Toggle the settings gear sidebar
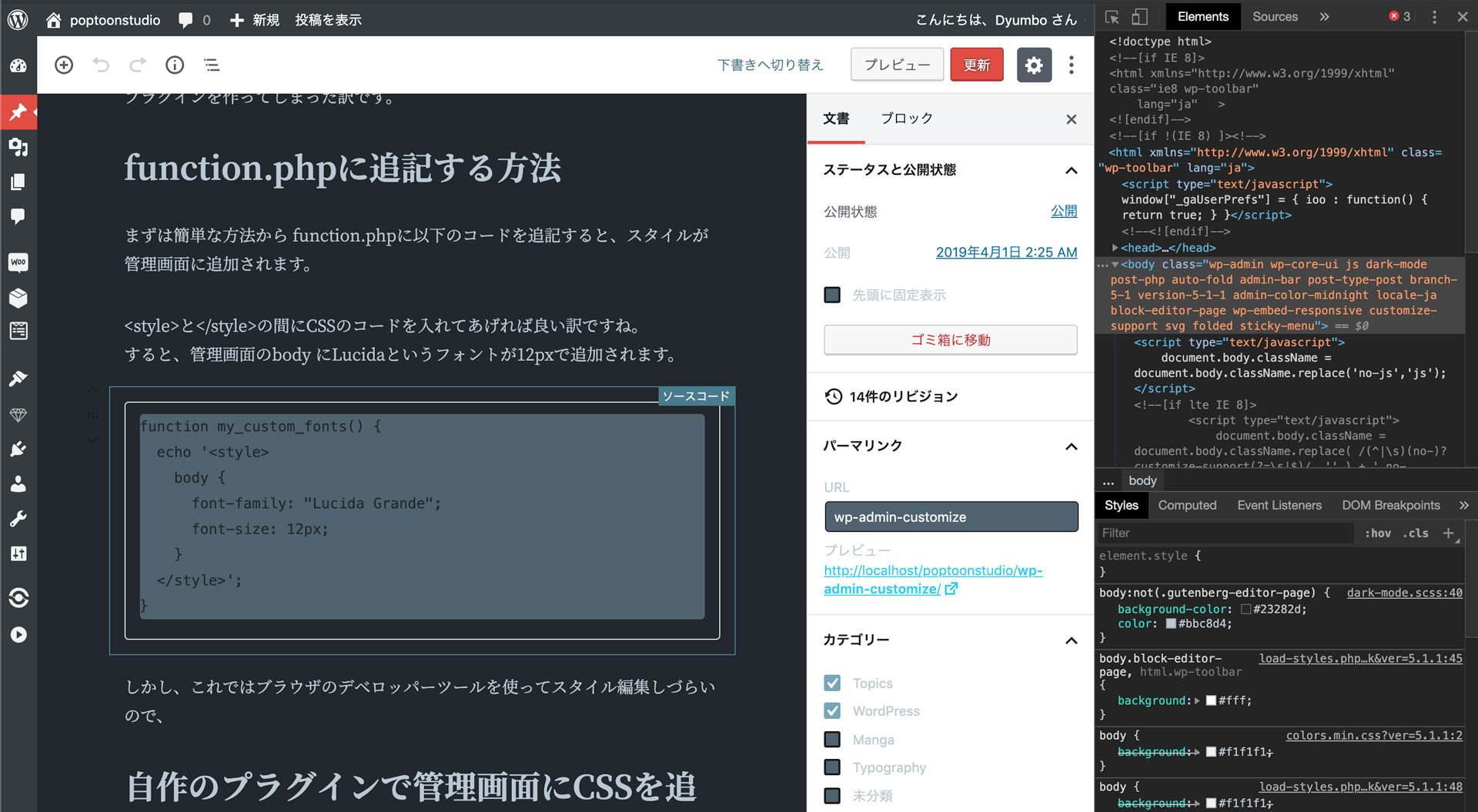 point(1034,65)
